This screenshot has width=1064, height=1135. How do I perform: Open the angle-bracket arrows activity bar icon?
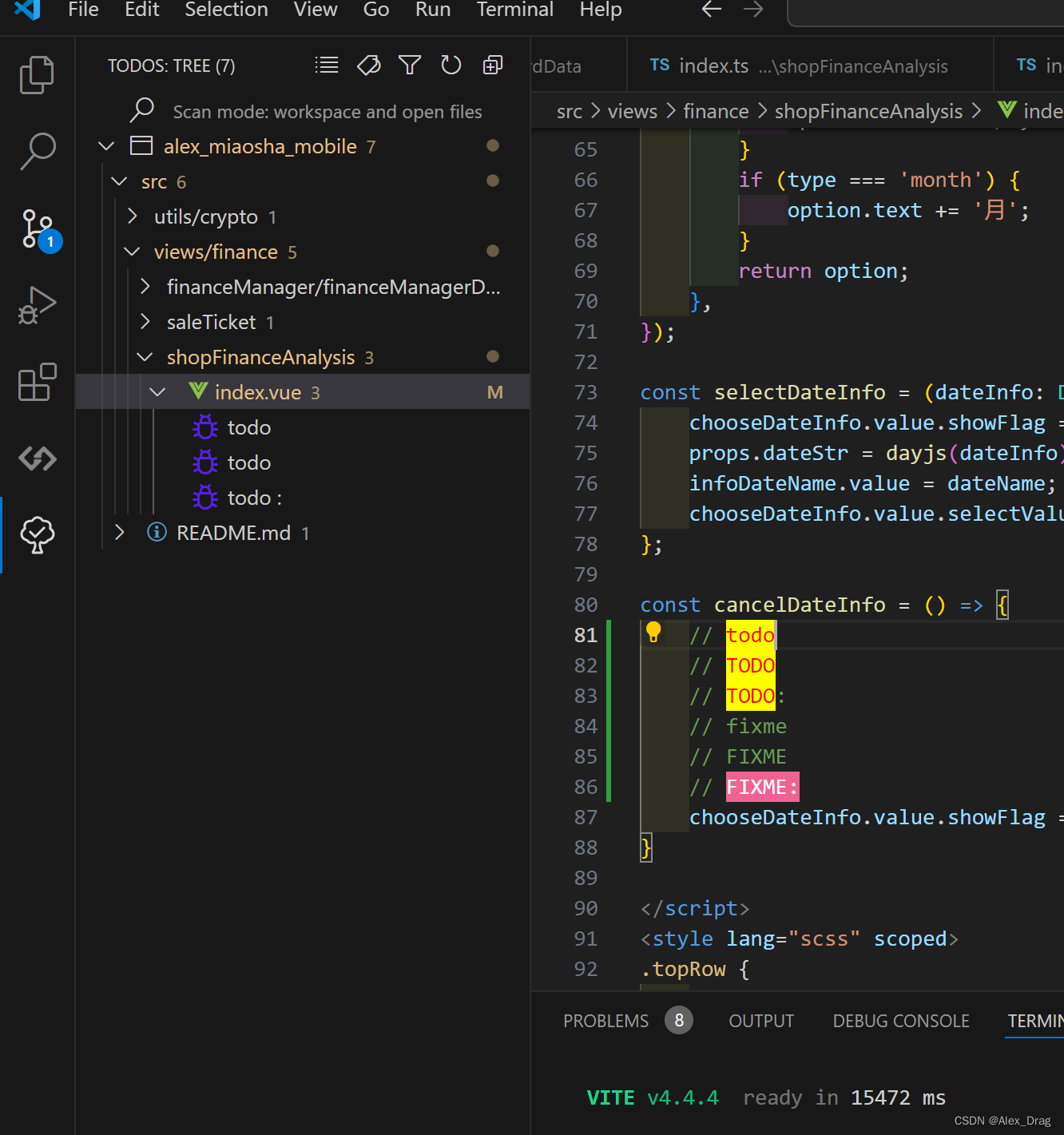pyautogui.click(x=37, y=458)
